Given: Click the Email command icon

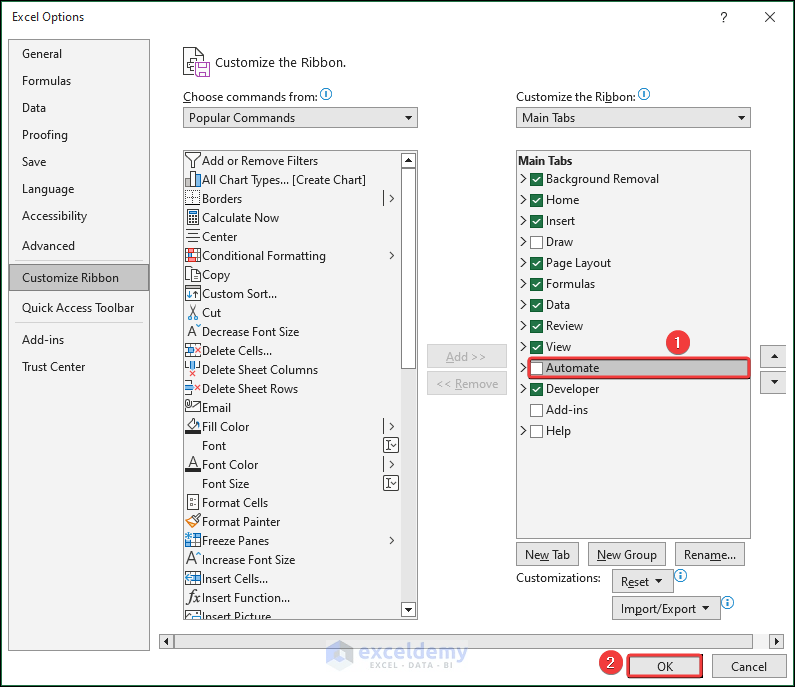Looking at the screenshot, I should (193, 407).
